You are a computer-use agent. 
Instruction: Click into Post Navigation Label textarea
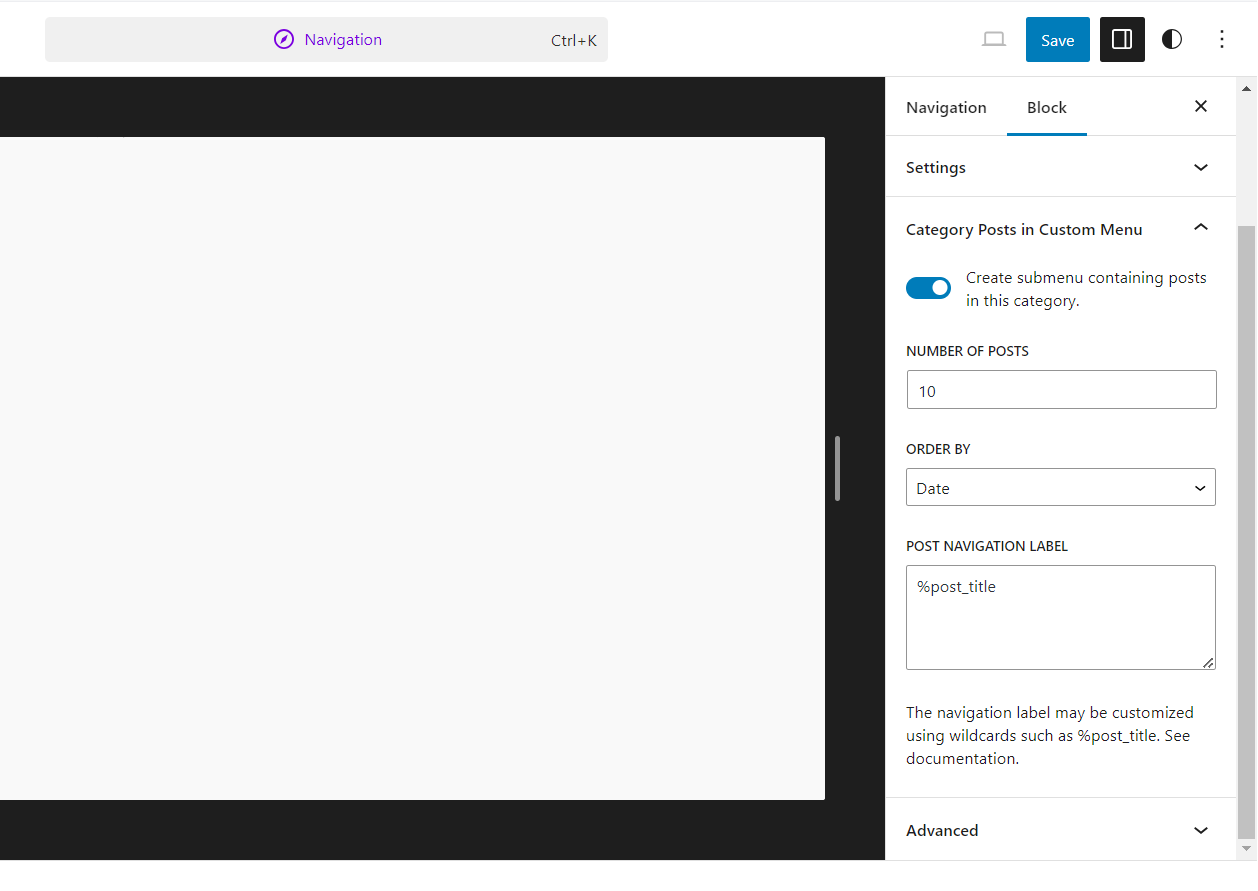[x=1061, y=617]
